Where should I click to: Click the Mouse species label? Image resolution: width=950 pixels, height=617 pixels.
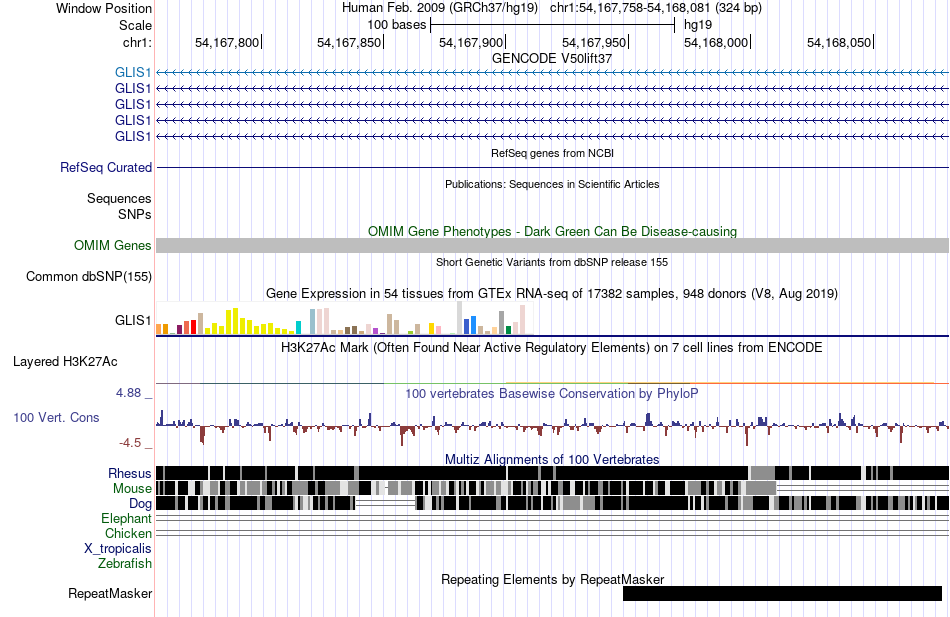pos(132,489)
